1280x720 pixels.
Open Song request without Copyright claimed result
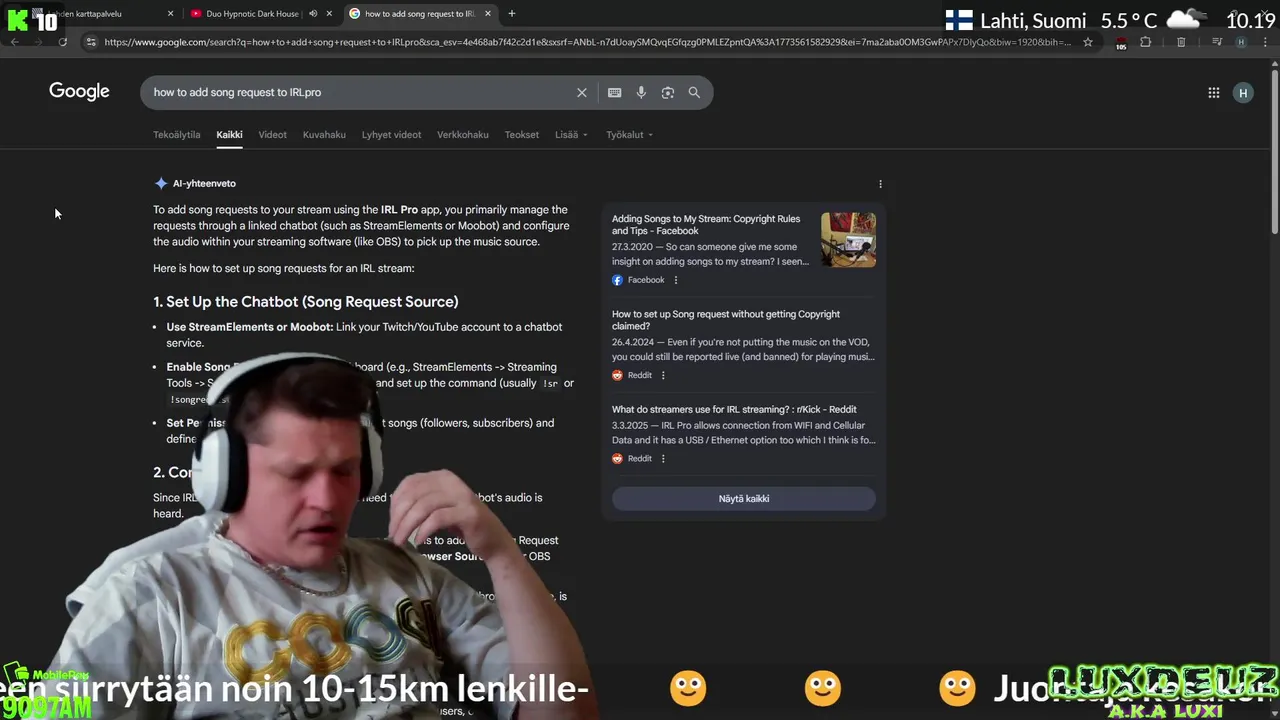click(x=726, y=320)
